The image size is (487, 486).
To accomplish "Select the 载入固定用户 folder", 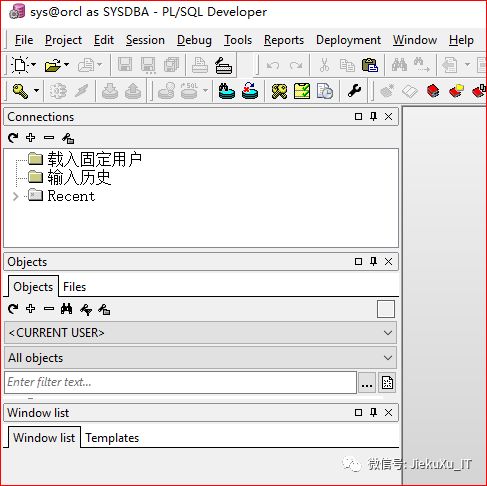I will point(94,159).
